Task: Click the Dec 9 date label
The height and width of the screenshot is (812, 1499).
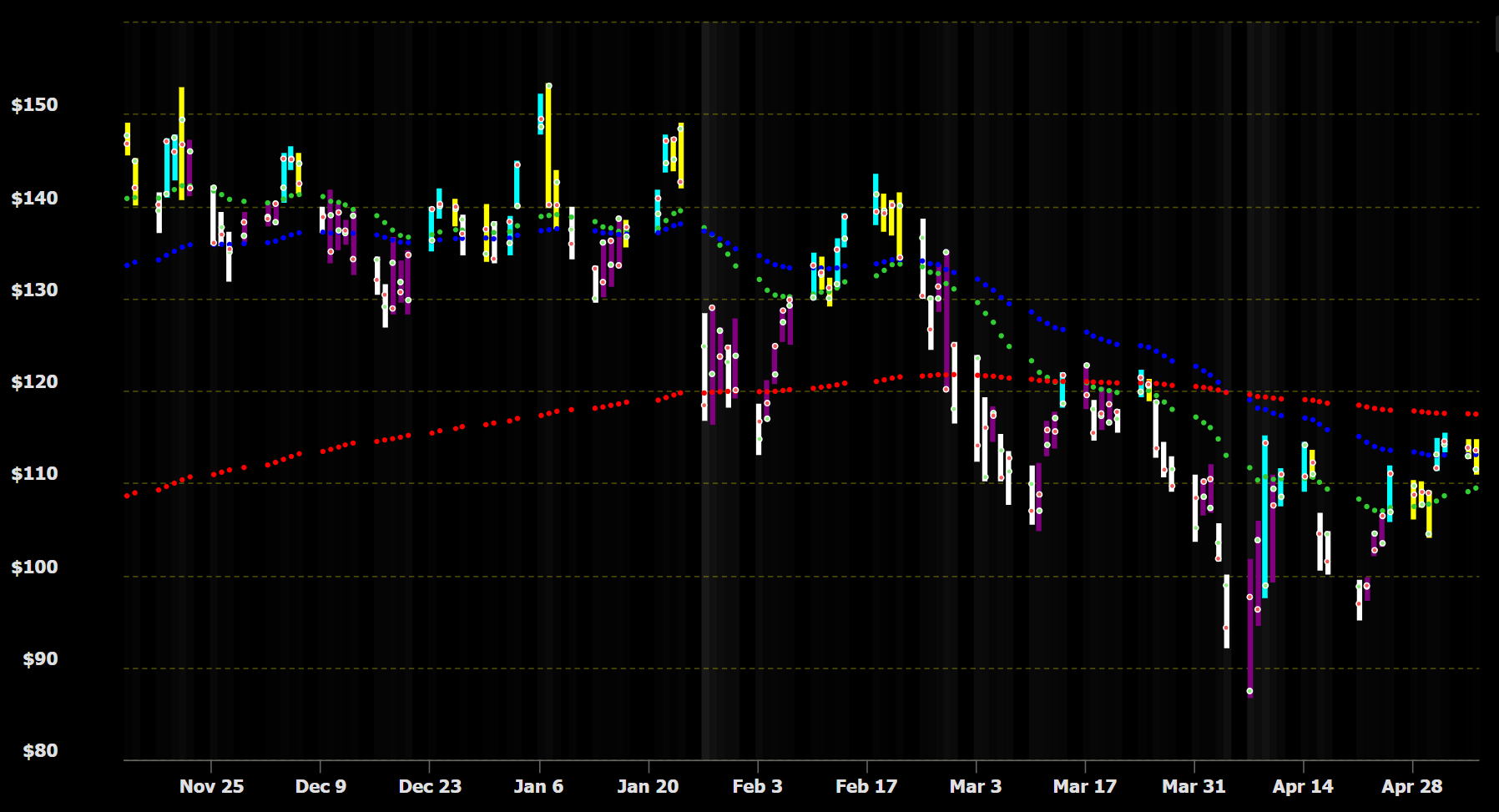Action: coord(320,786)
